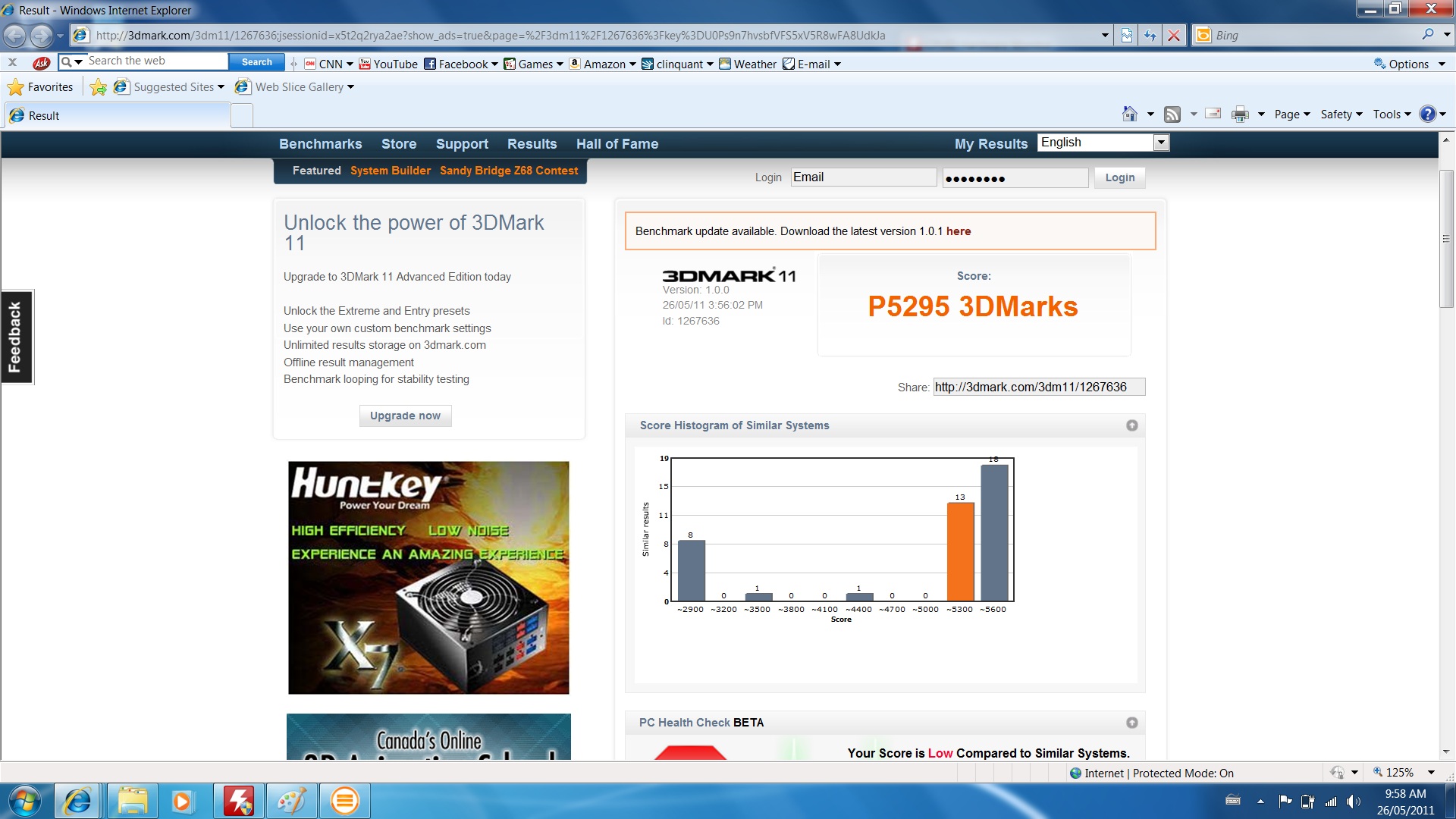Open the System Builder featured link

(391, 171)
